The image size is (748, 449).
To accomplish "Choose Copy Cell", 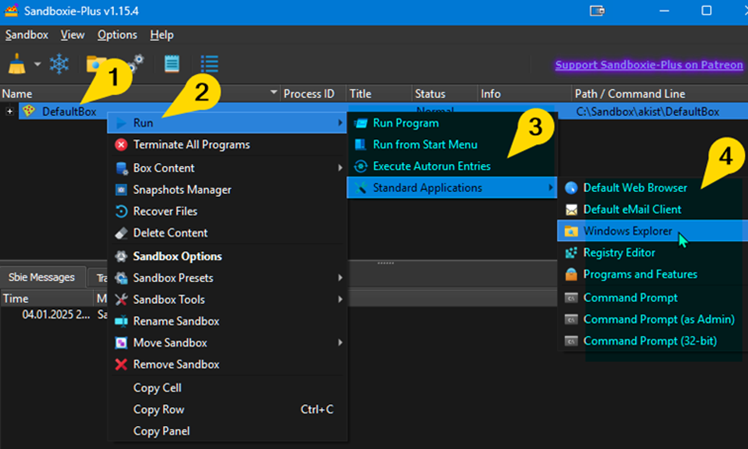I will coord(157,388).
